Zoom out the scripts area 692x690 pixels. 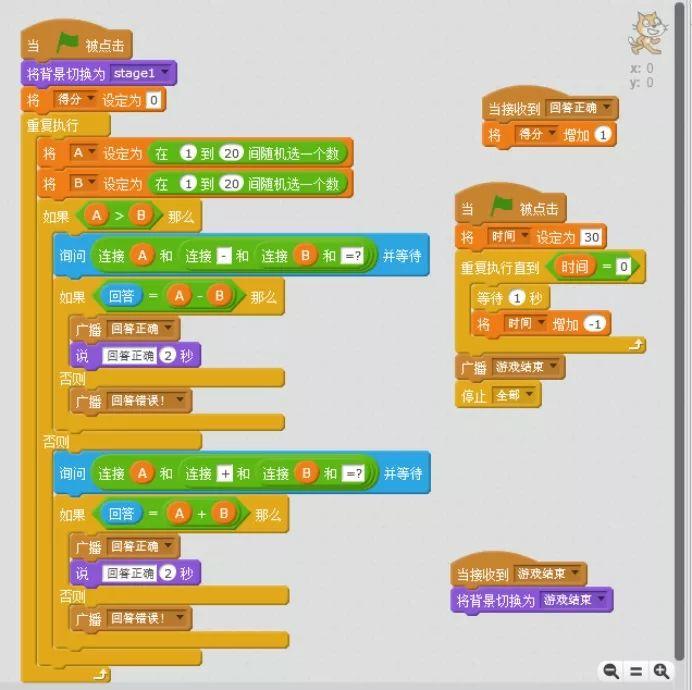coord(611,671)
